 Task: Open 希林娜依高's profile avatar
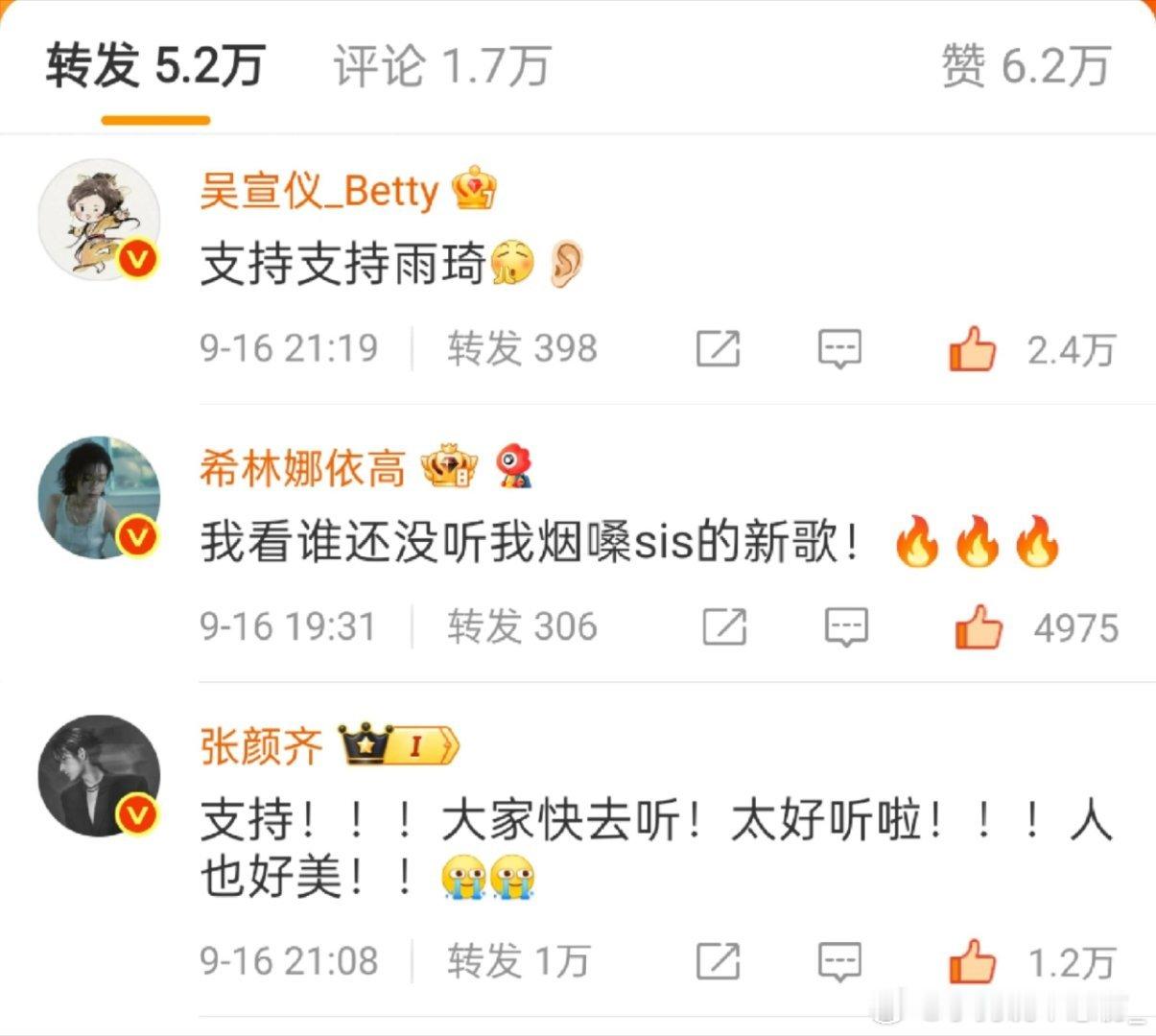pos(99,497)
